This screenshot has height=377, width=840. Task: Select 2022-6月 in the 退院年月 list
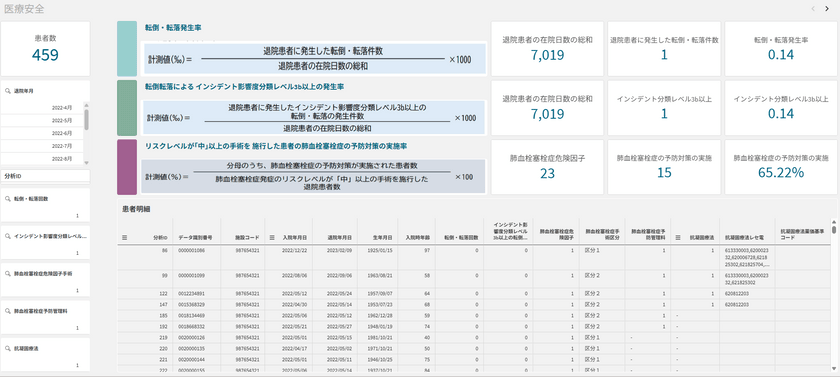[42, 133]
